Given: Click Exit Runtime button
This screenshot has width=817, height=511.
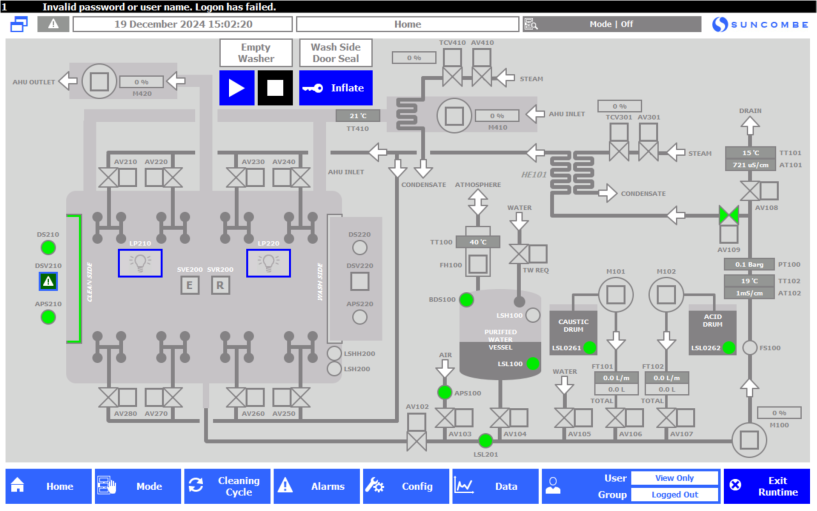Looking at the screenshot, I should pos(766,486).
